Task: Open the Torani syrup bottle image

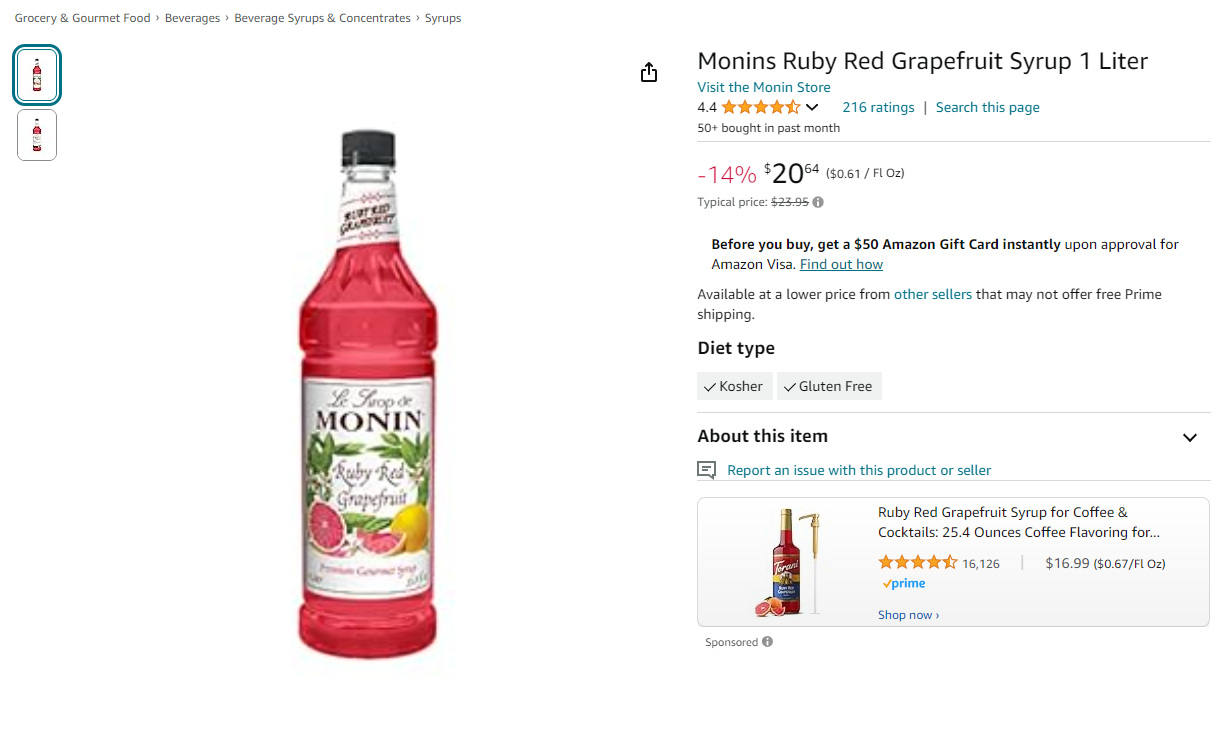Action: (789, 561)
